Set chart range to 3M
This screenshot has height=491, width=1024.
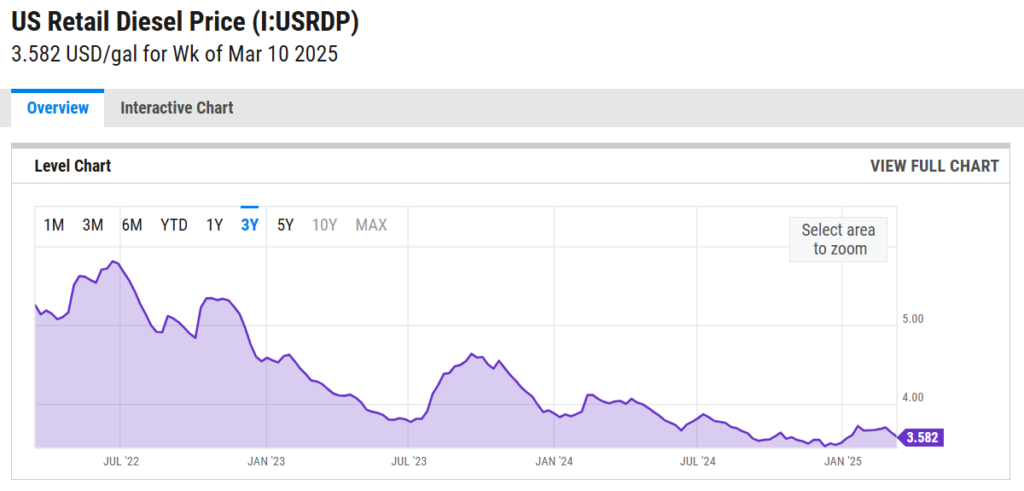93,225
